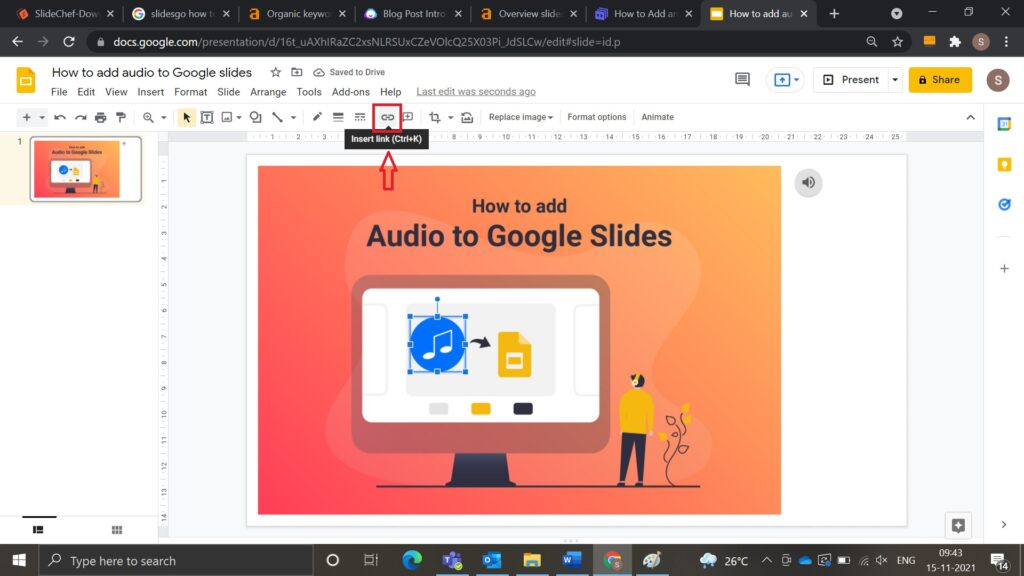Open the Tools menu

pyautogui.click(x=309, y=92)
